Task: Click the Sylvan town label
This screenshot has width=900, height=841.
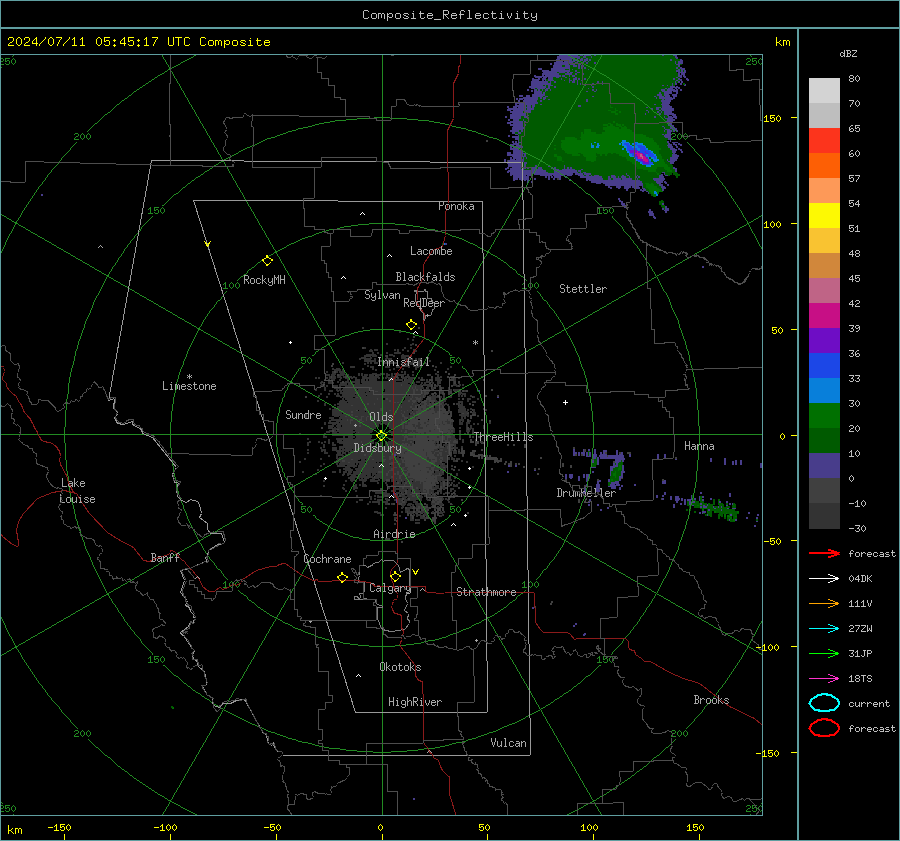Action: click(382, 295)
